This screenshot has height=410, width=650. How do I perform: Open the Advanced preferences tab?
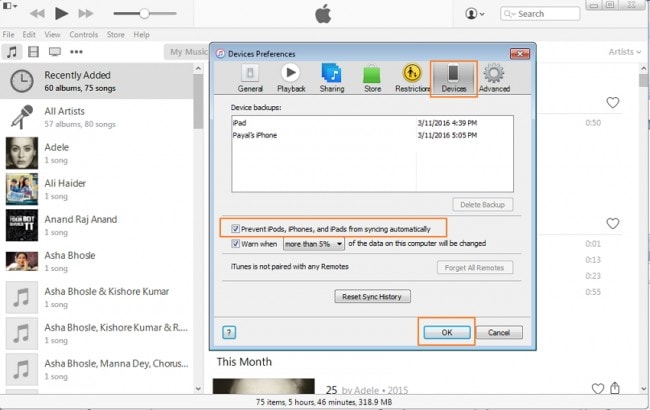tap(494, 78)
